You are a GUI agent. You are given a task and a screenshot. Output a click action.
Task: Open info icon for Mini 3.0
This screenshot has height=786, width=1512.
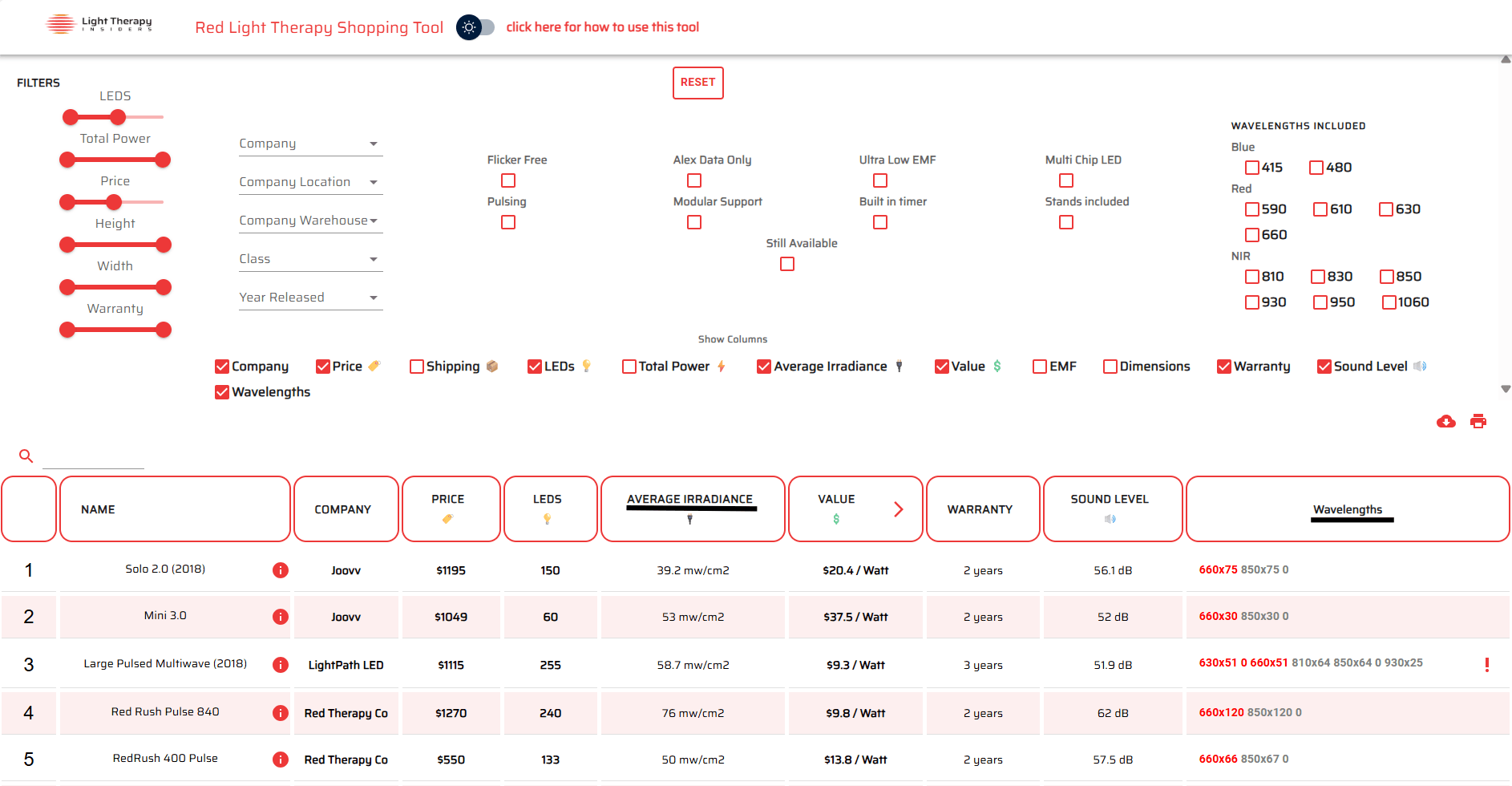tap(281, 617)
